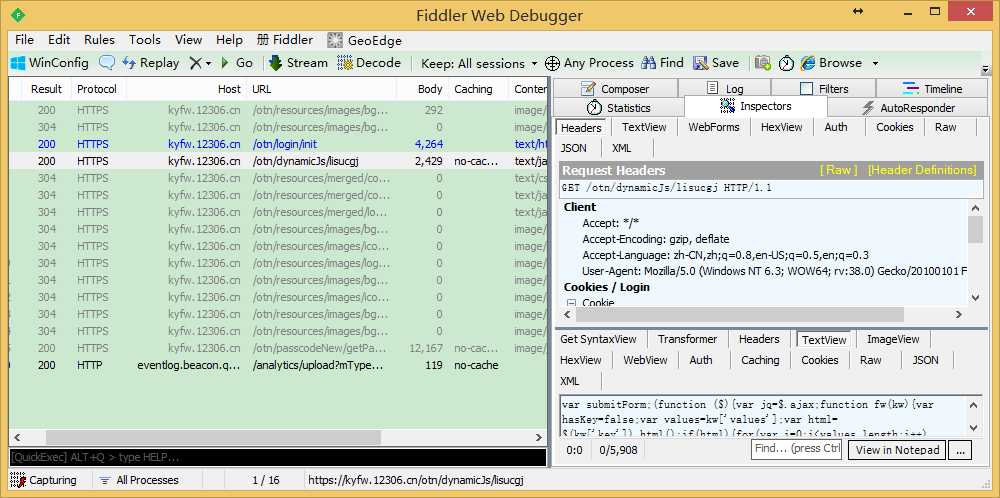
Task: Toggle the Capturing status indicator
Action: pos(43,480)
